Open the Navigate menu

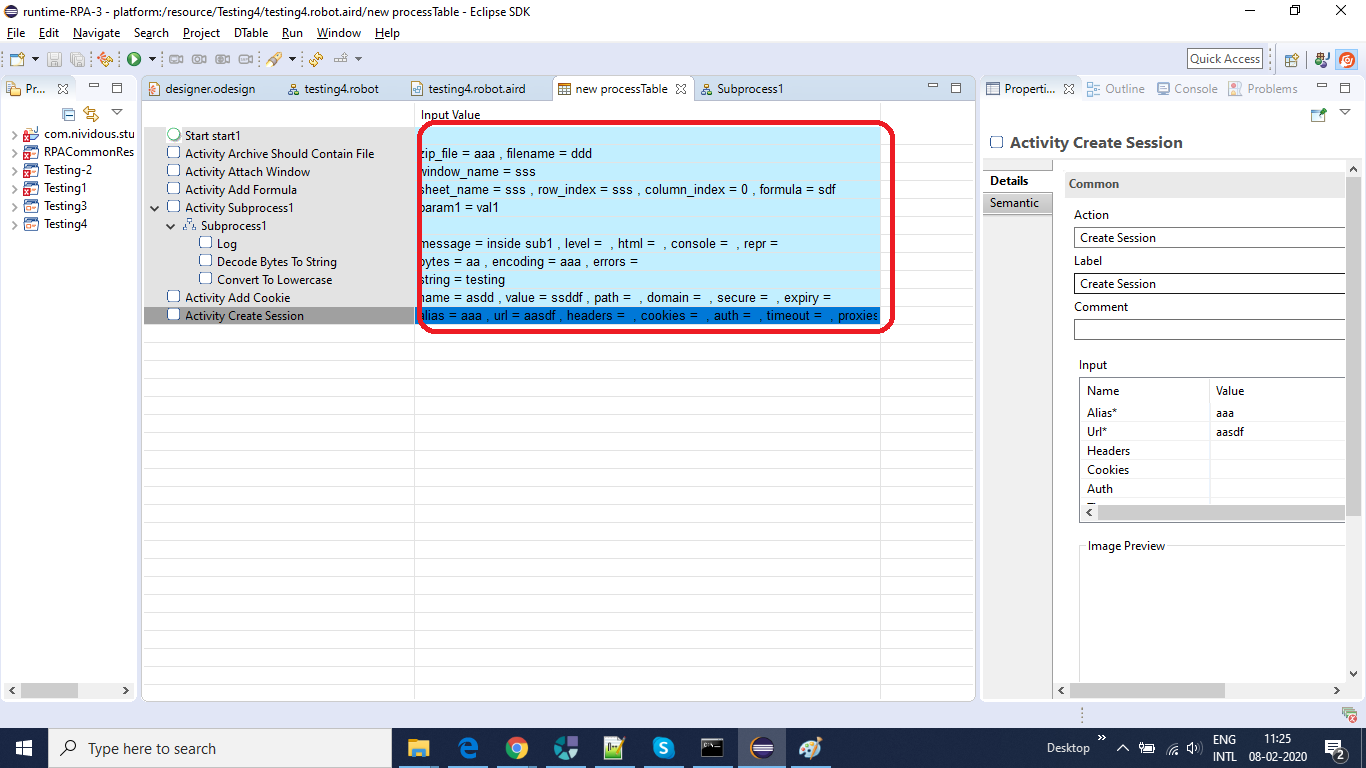(x=96, y=33)
